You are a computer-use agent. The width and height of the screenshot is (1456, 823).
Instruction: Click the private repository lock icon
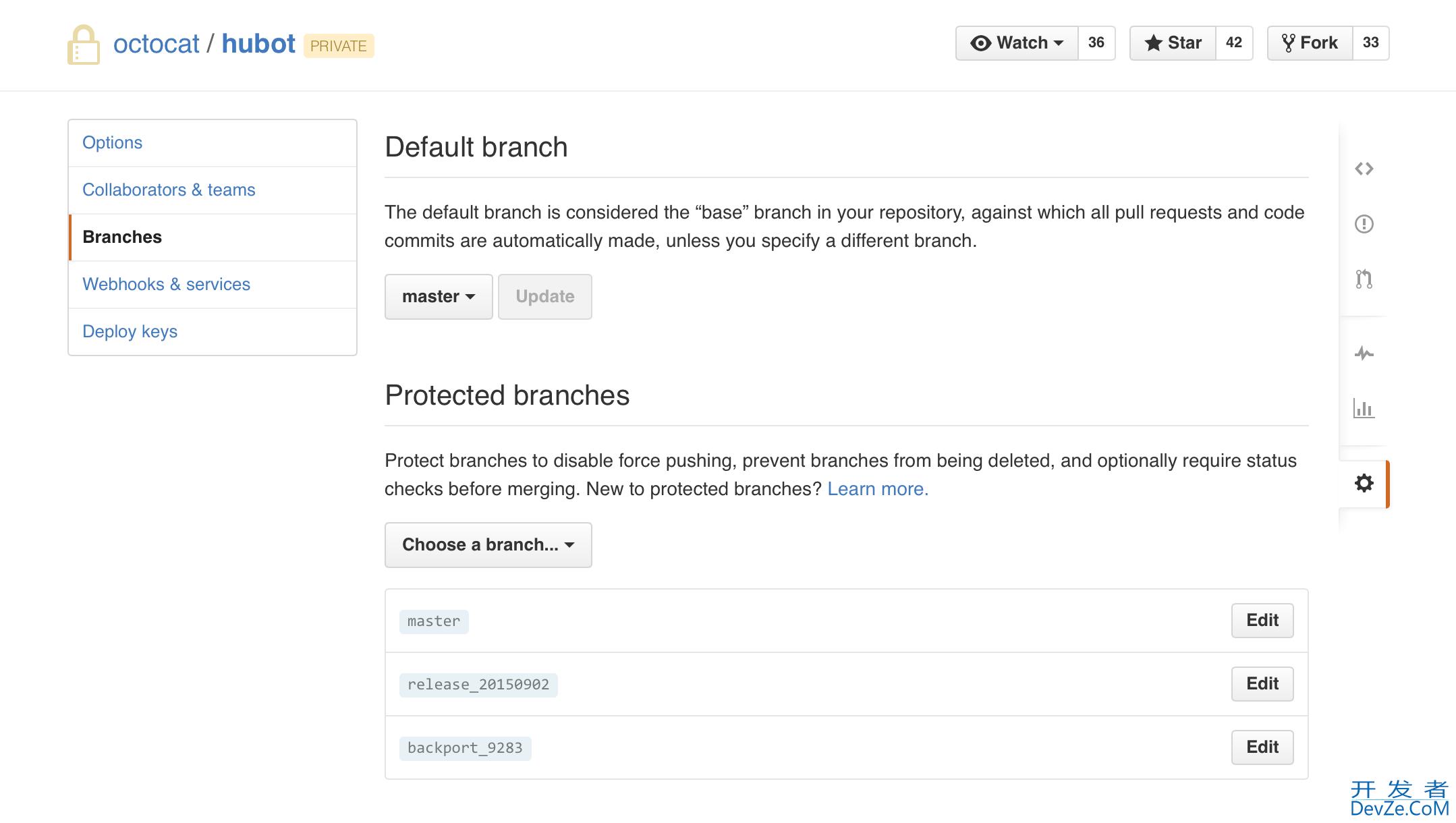[84, 45]
